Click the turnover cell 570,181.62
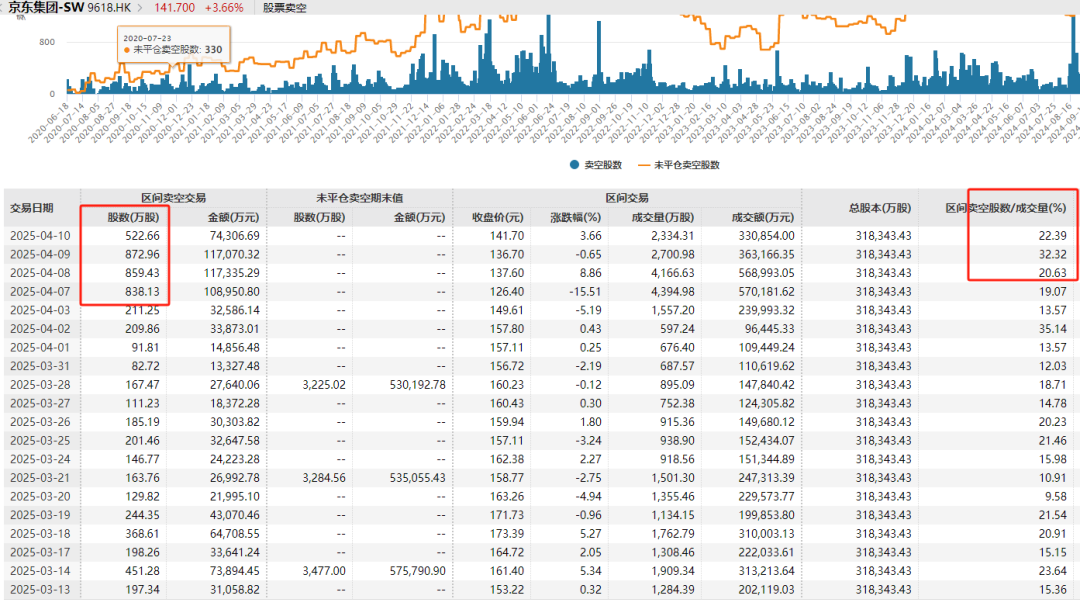 pos(766,291)
